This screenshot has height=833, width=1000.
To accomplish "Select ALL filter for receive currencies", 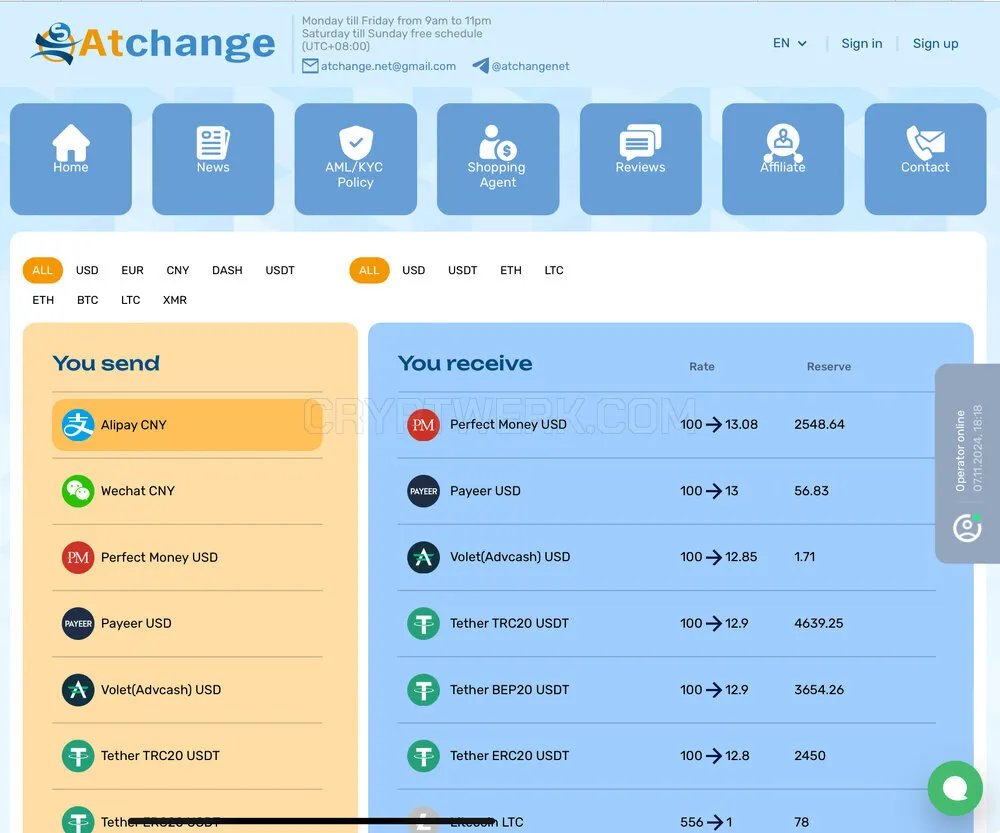I will click(369, 270).
